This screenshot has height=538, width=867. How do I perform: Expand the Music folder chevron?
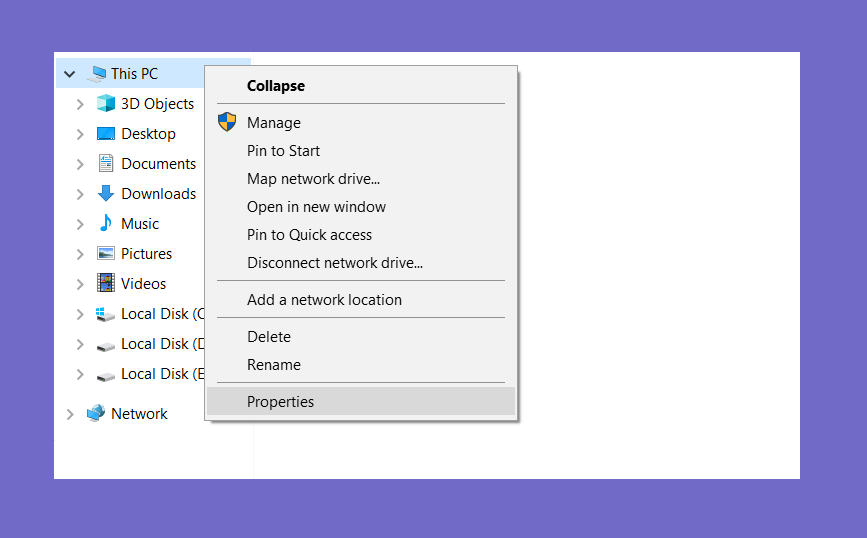[80, 224]
